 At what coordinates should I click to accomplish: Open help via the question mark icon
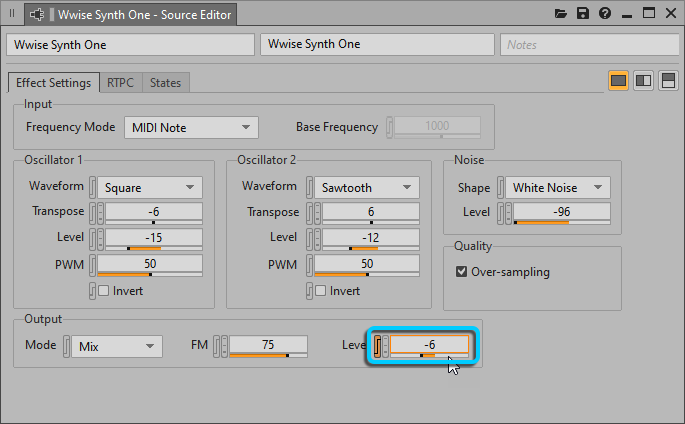(605, 14)
